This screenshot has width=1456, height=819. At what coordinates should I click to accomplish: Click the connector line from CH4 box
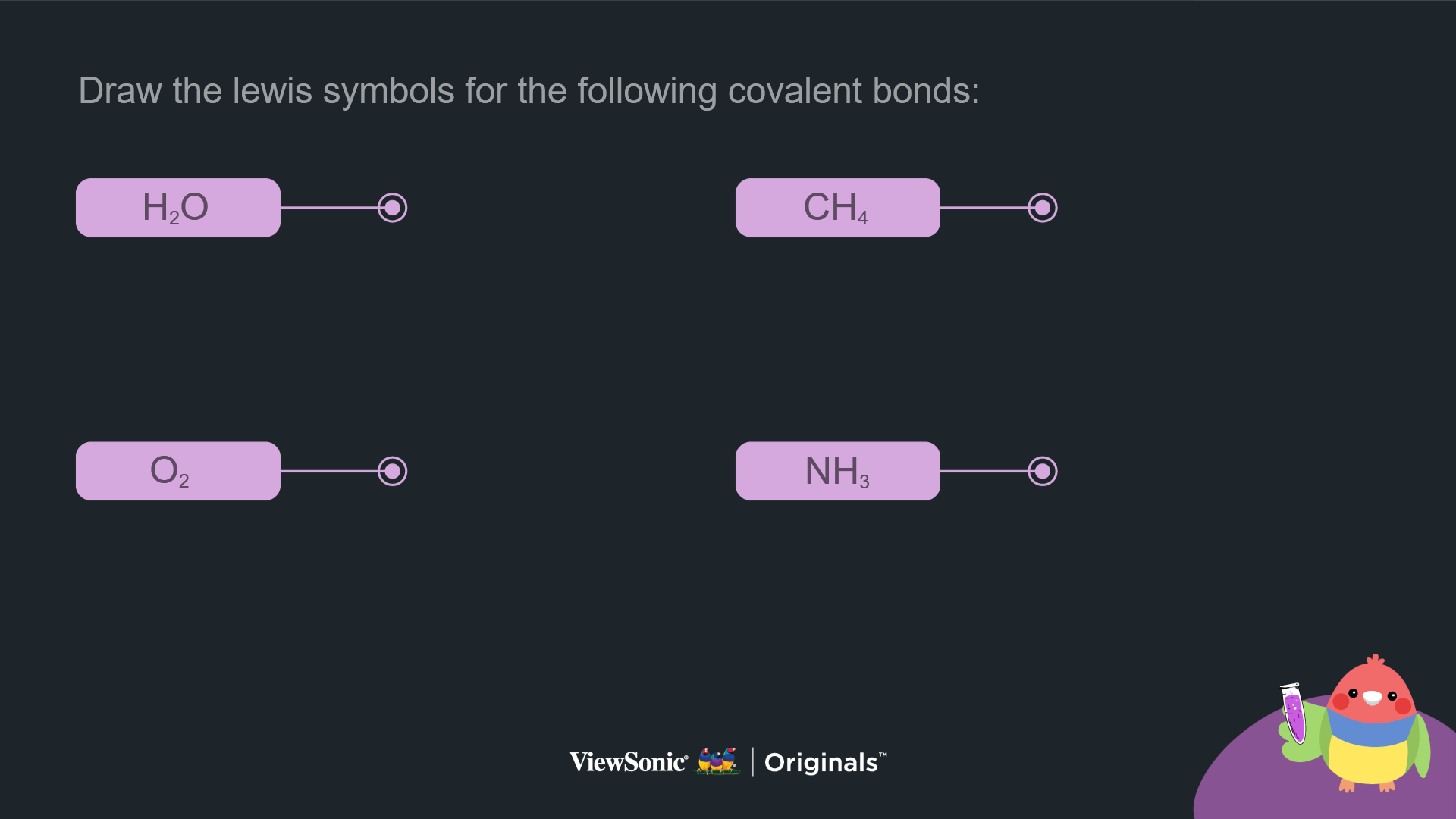point(984,207)
